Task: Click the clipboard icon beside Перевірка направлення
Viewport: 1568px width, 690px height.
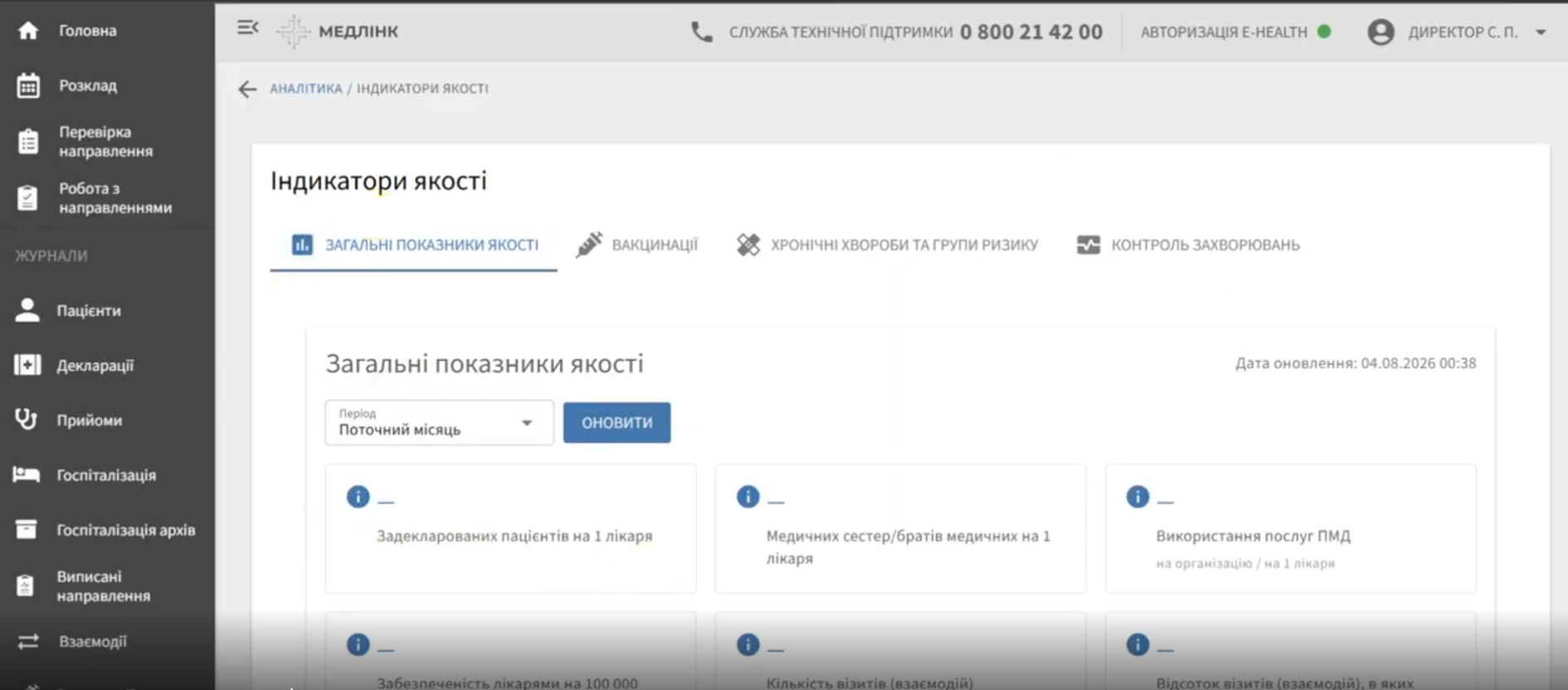Action: pyautogui.click(x=28, y=142)
